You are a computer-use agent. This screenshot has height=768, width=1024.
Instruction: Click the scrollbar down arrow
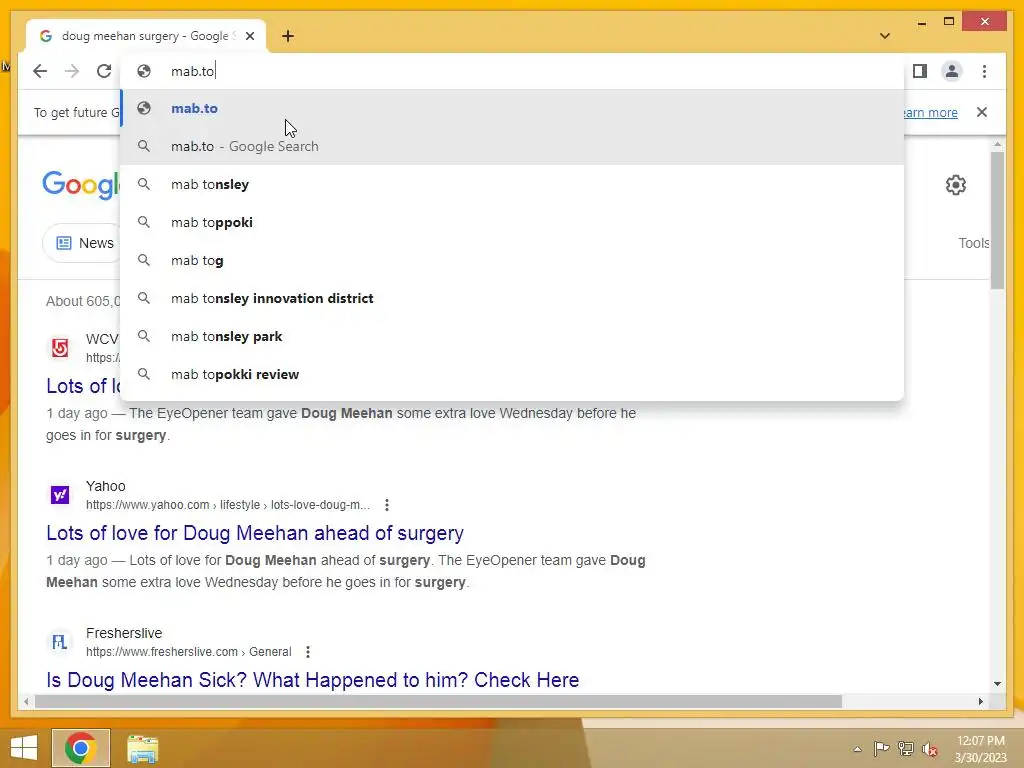(997, 684)
